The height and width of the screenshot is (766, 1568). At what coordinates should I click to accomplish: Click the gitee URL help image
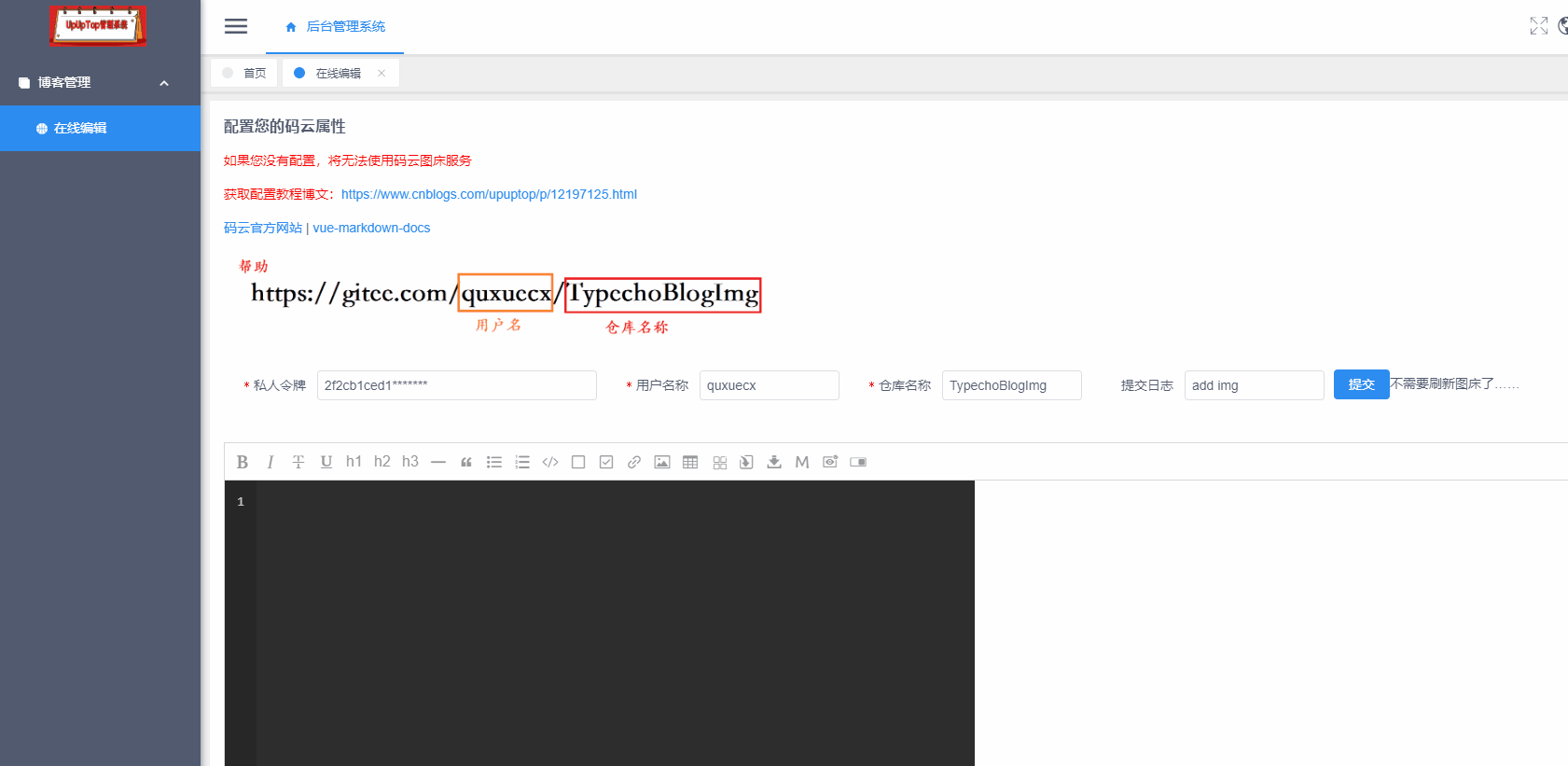pyautogui.click(x=500, y=297)
